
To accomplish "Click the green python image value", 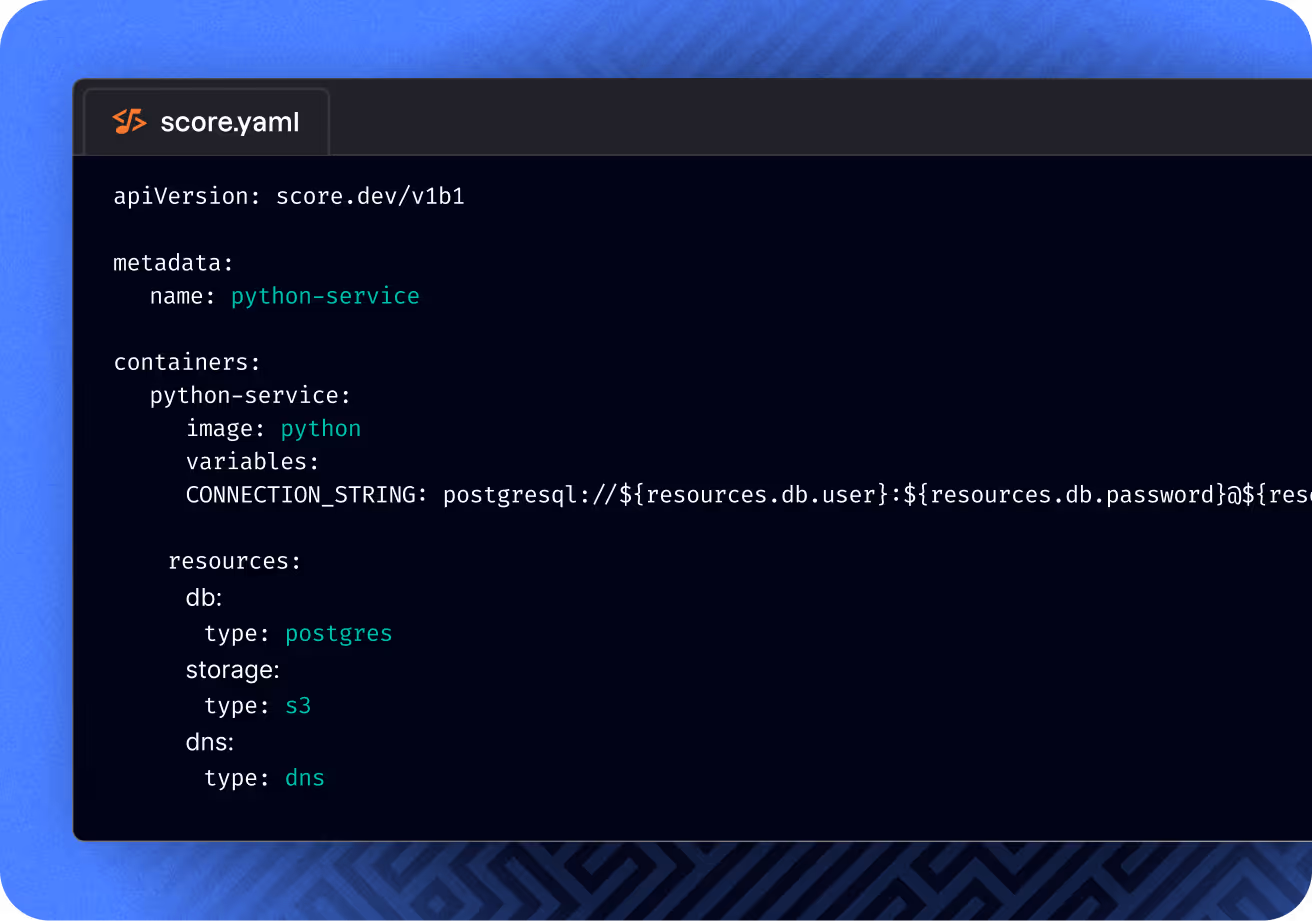I will click(321, 428).
